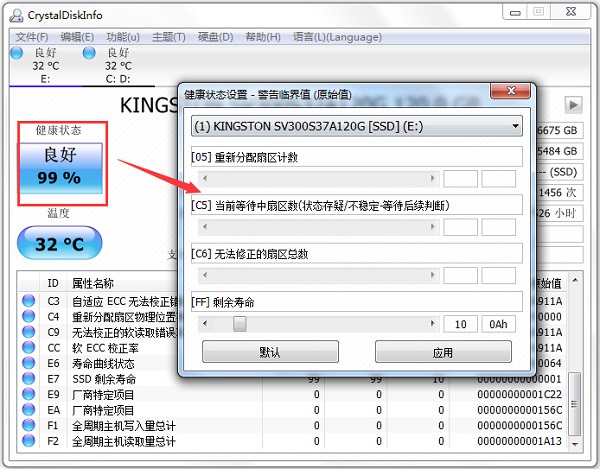
Task: Open the 主题(T) menu
Action: click(x=169, y=37)
